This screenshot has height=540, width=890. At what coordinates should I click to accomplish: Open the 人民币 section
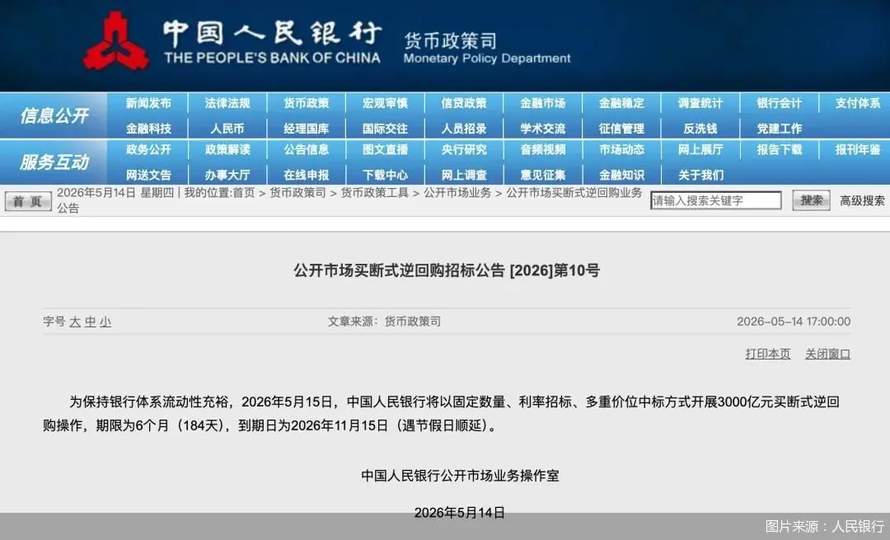[228, 129]
